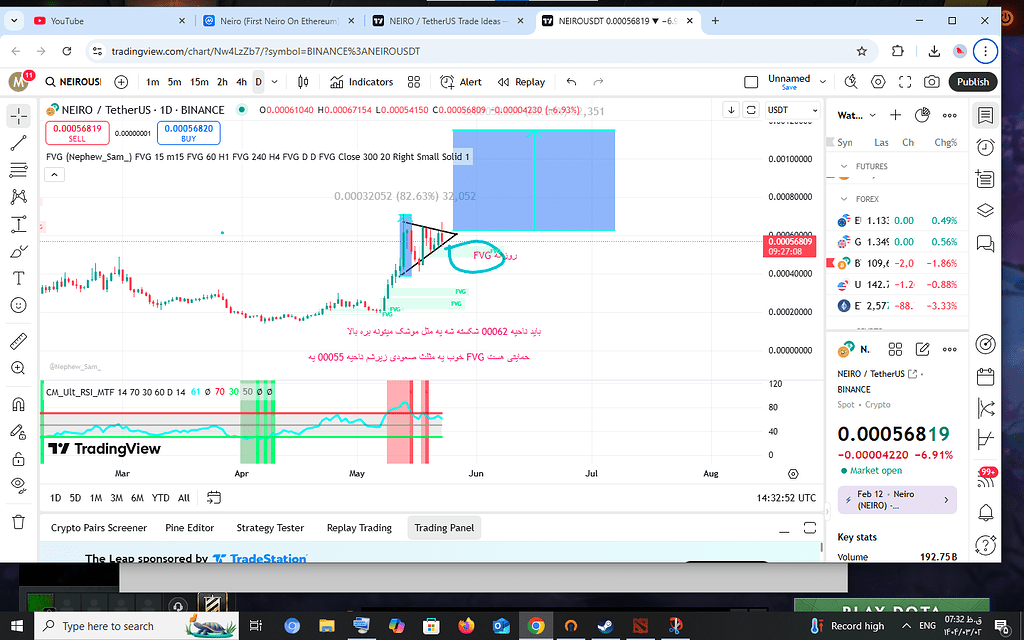This screenshot has height=640, width=1024.
Task: Set the chart range to YTD
Action: click(161, 498)
